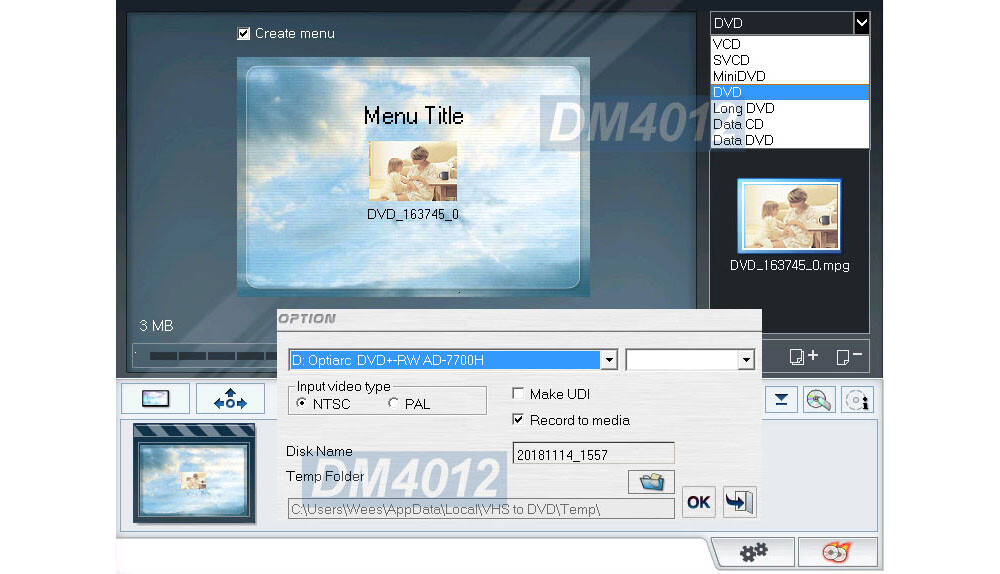Viewport: 1000px width, 574px height.
Task: Click the DVD_163745_0 label in menu preview
Action: (413, 214)
